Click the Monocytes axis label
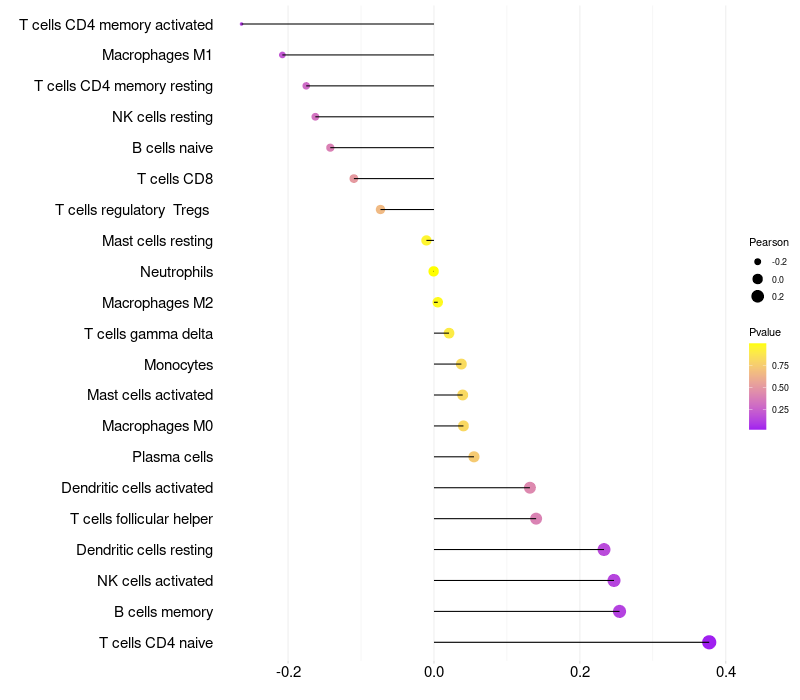The image size is (800, 700). (178, 364)
